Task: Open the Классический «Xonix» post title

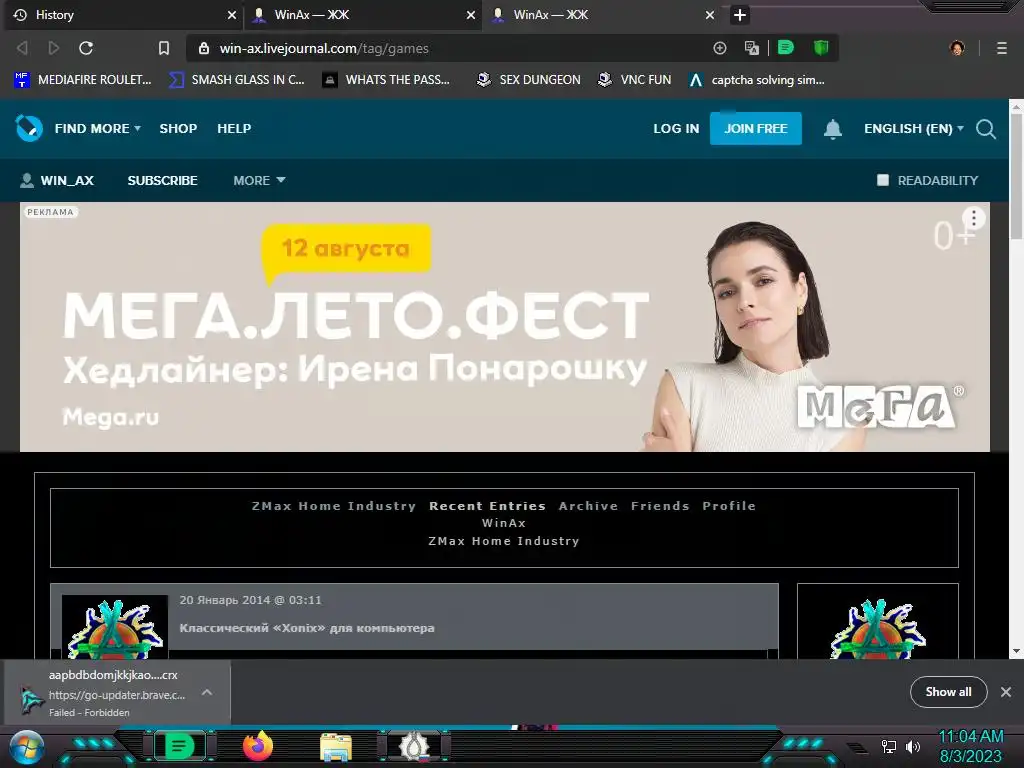Action: (x=307, y=628)
